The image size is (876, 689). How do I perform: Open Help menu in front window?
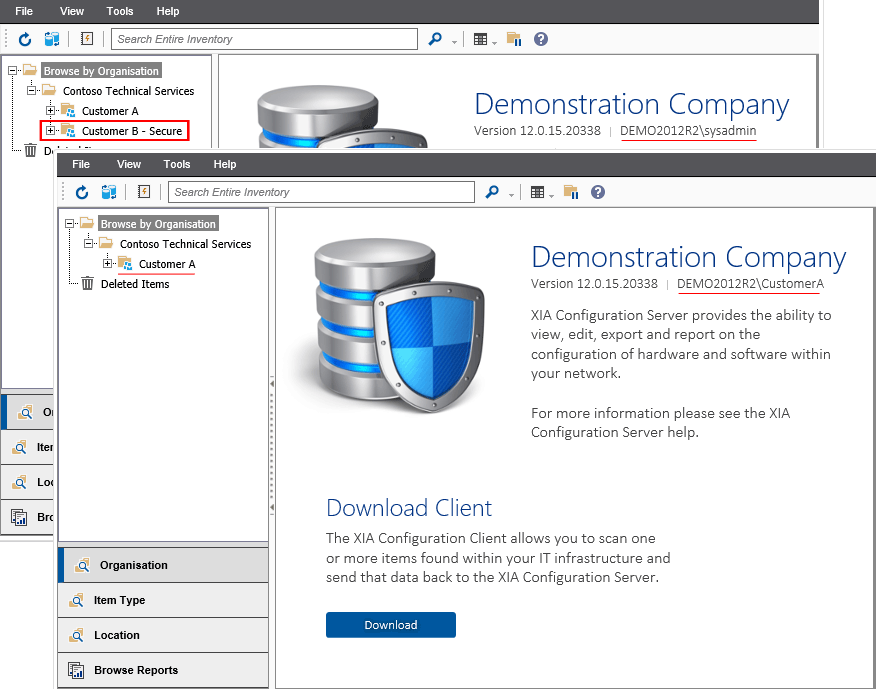tap(225, 164)
